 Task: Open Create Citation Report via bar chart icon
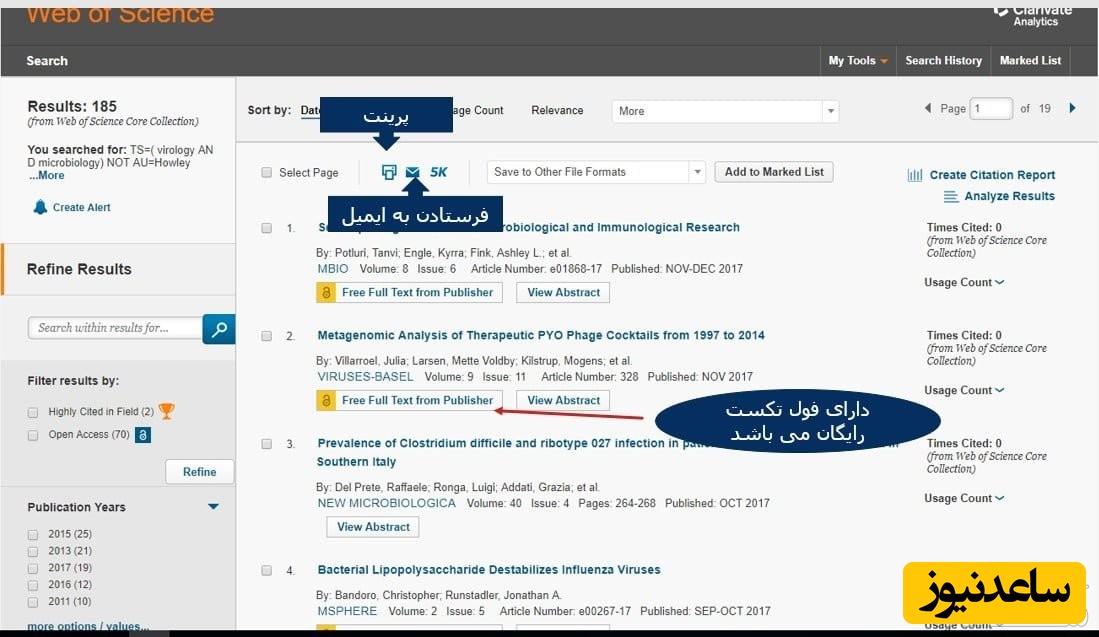click(915, 174)
